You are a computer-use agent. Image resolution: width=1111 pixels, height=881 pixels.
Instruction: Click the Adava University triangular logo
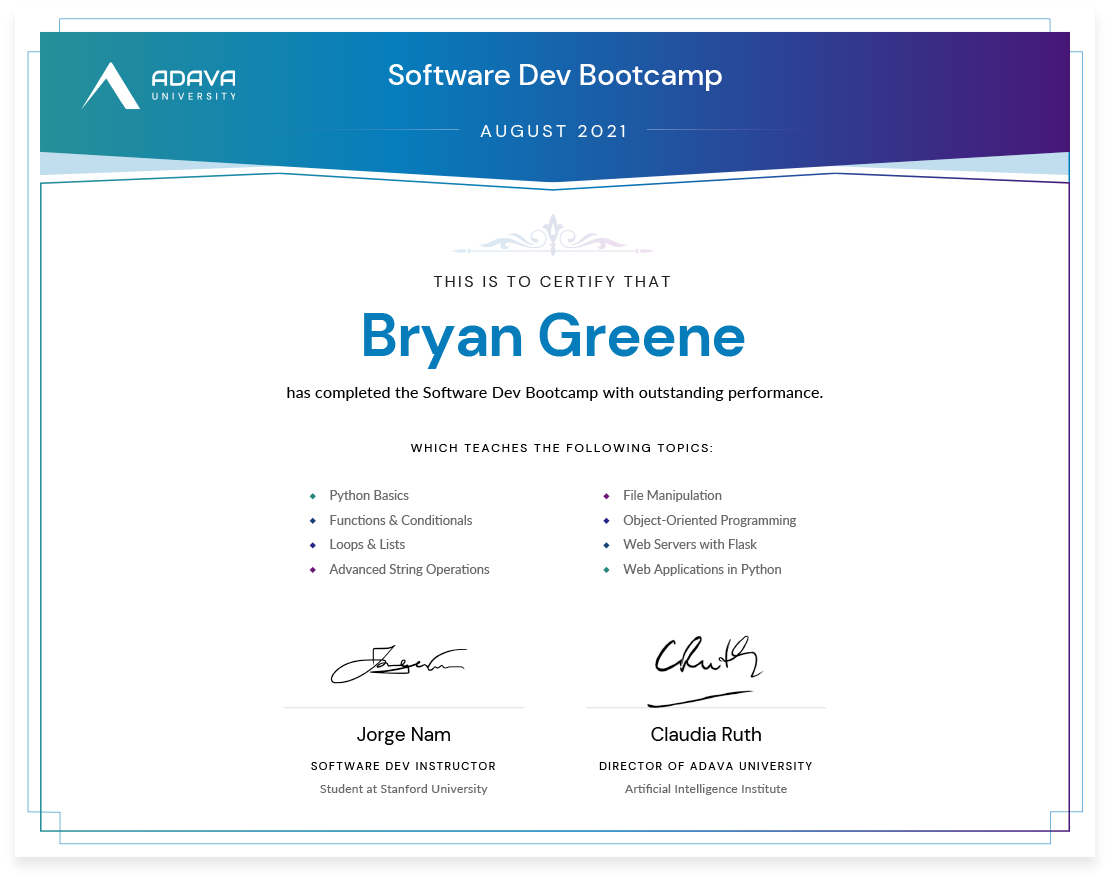point(111,86)
